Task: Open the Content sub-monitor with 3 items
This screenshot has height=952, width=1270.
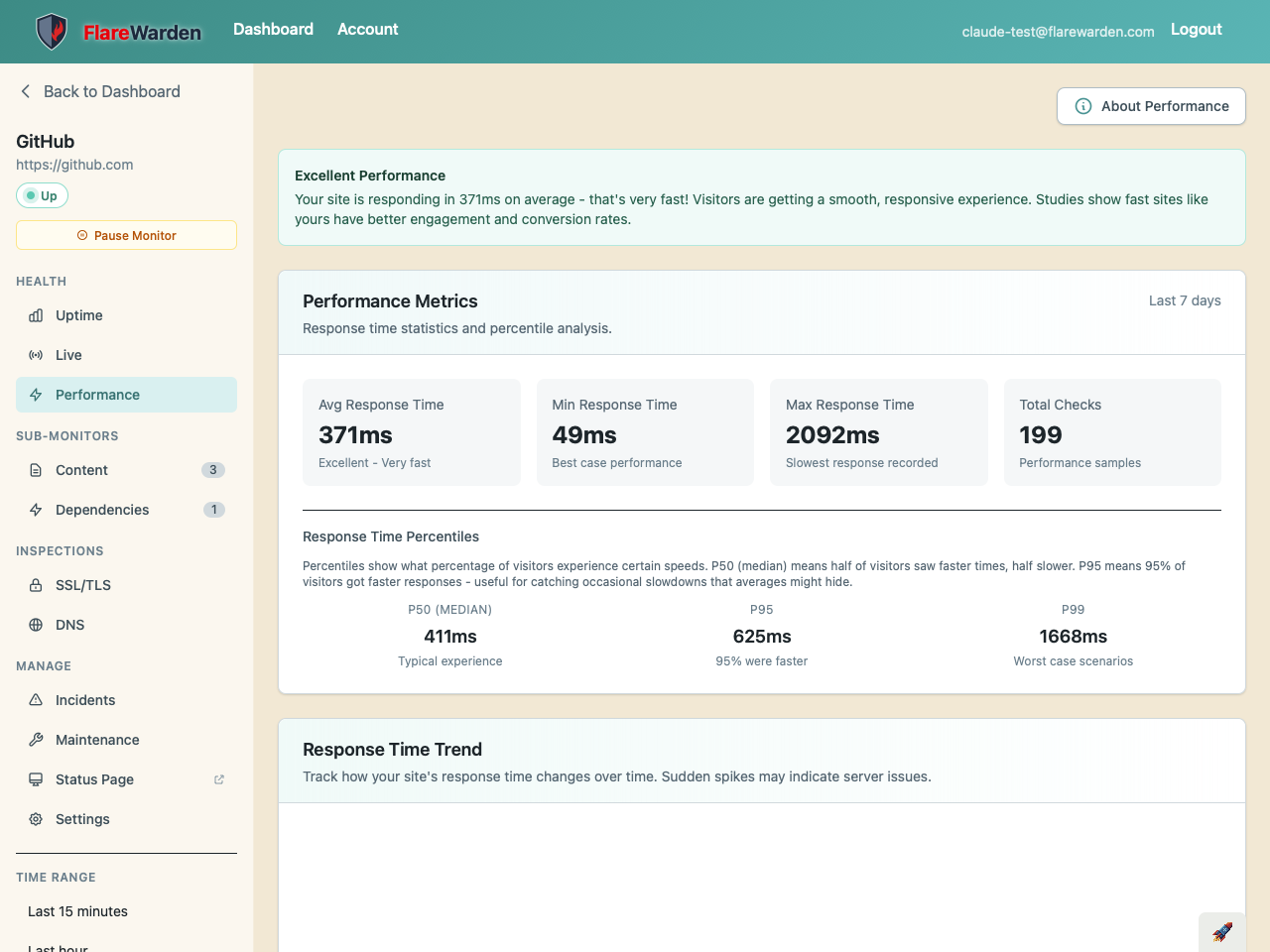Action: 81,470
